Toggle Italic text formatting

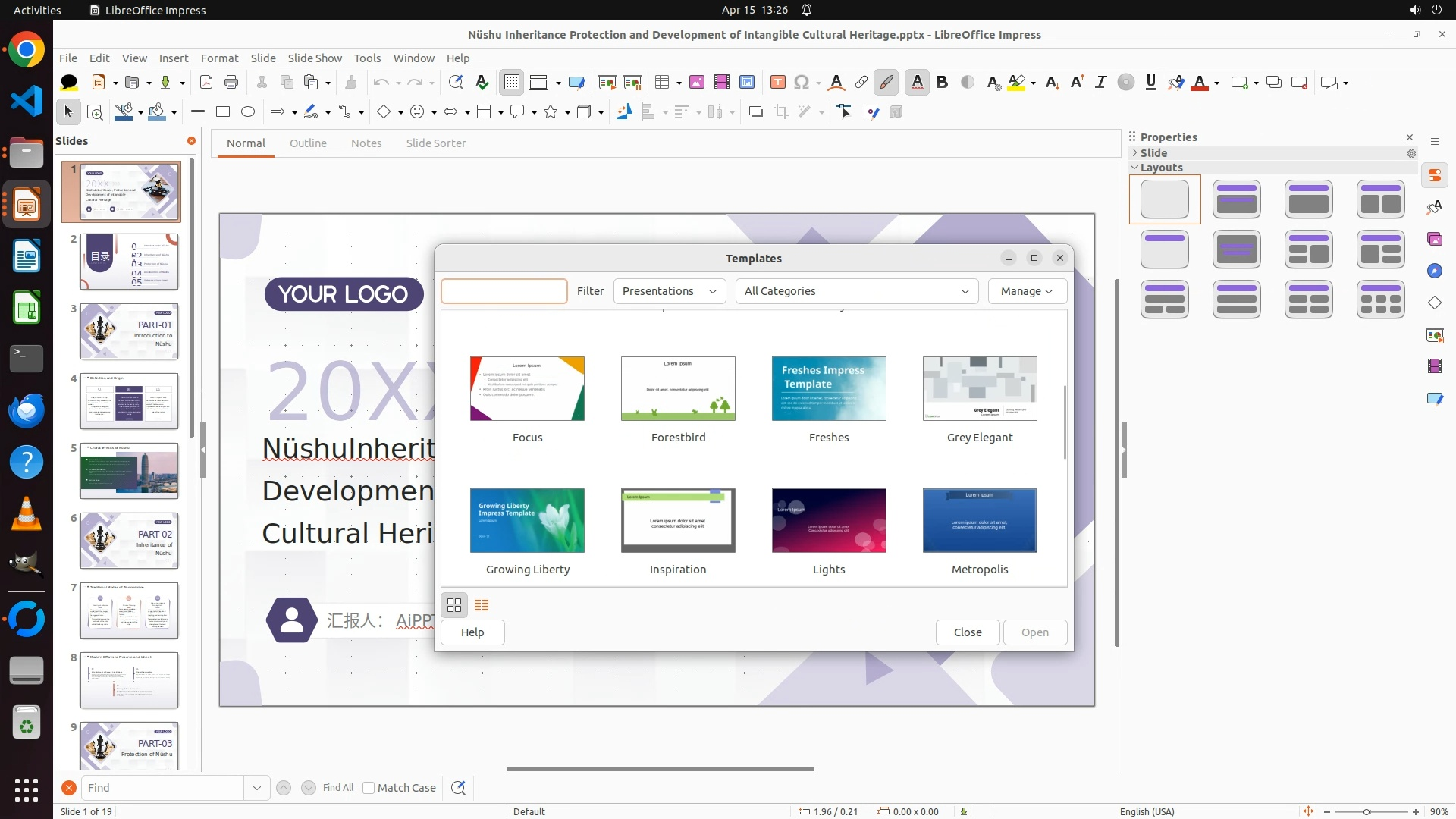pos(1100,83)
